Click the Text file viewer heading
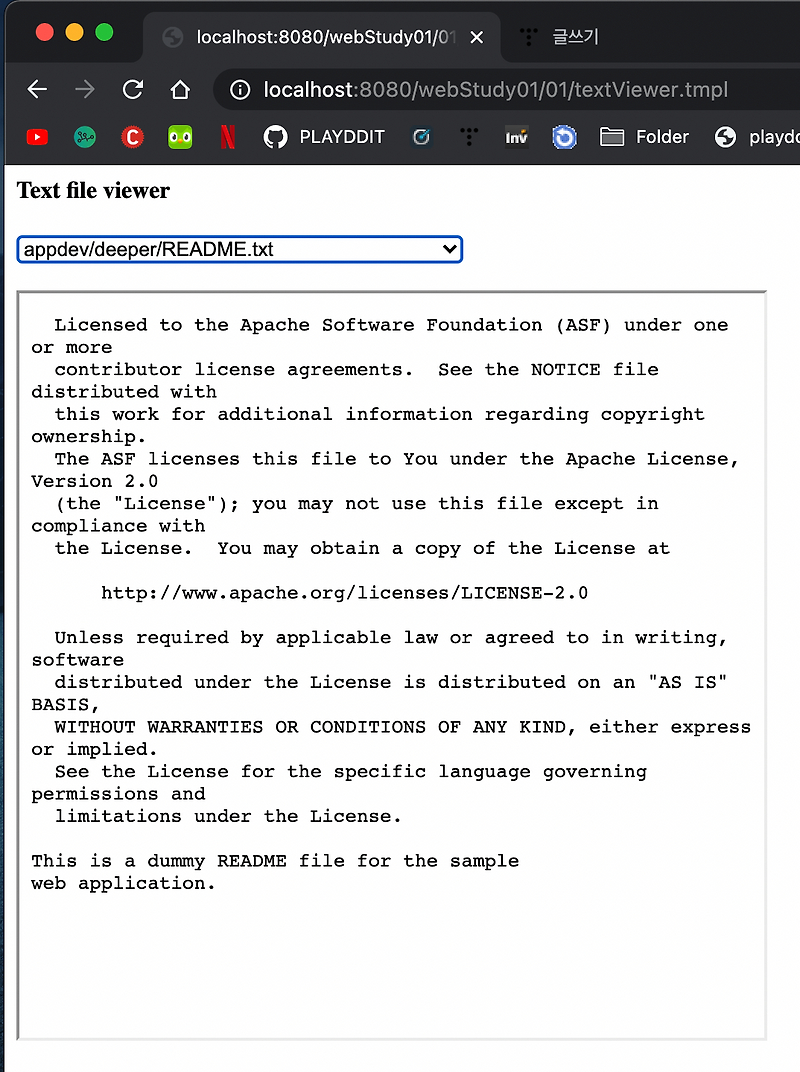 [92, 191]
